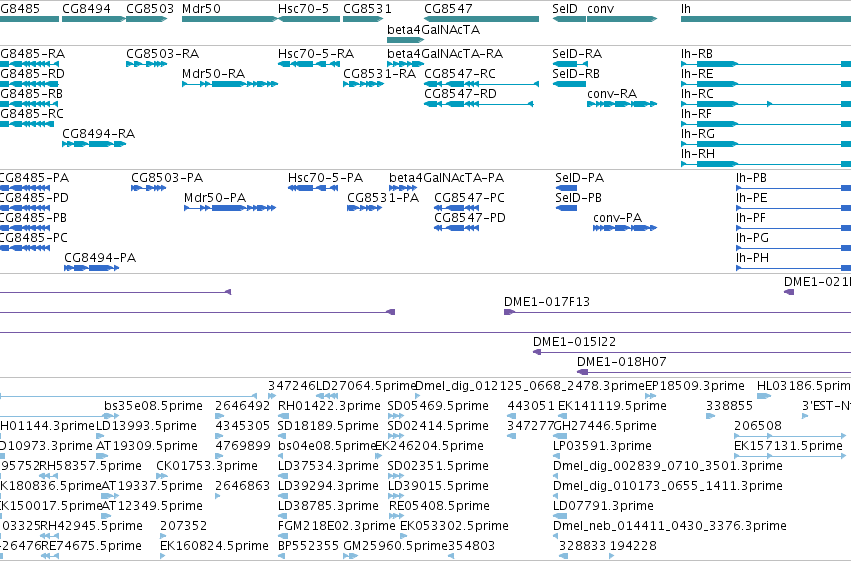Select the Ih-PG protein label
The height and width of the screenshot is (561, 851).
coord(752,238)
